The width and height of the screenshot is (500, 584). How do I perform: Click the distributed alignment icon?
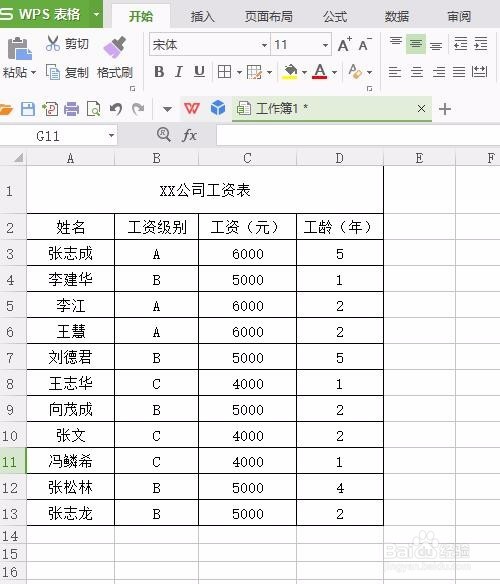tap(480, 72)
